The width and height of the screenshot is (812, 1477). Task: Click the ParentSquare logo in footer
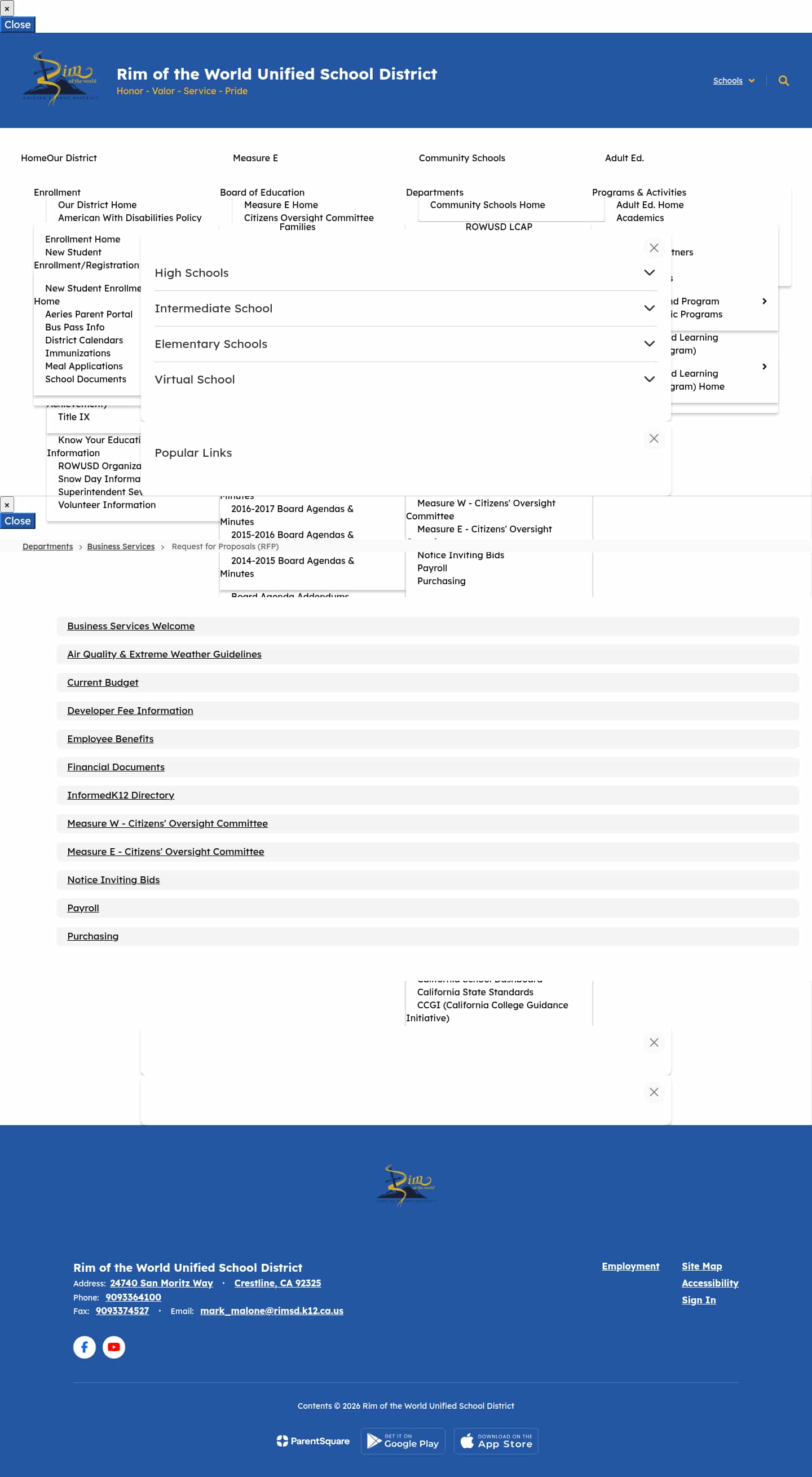(313, 1441)
